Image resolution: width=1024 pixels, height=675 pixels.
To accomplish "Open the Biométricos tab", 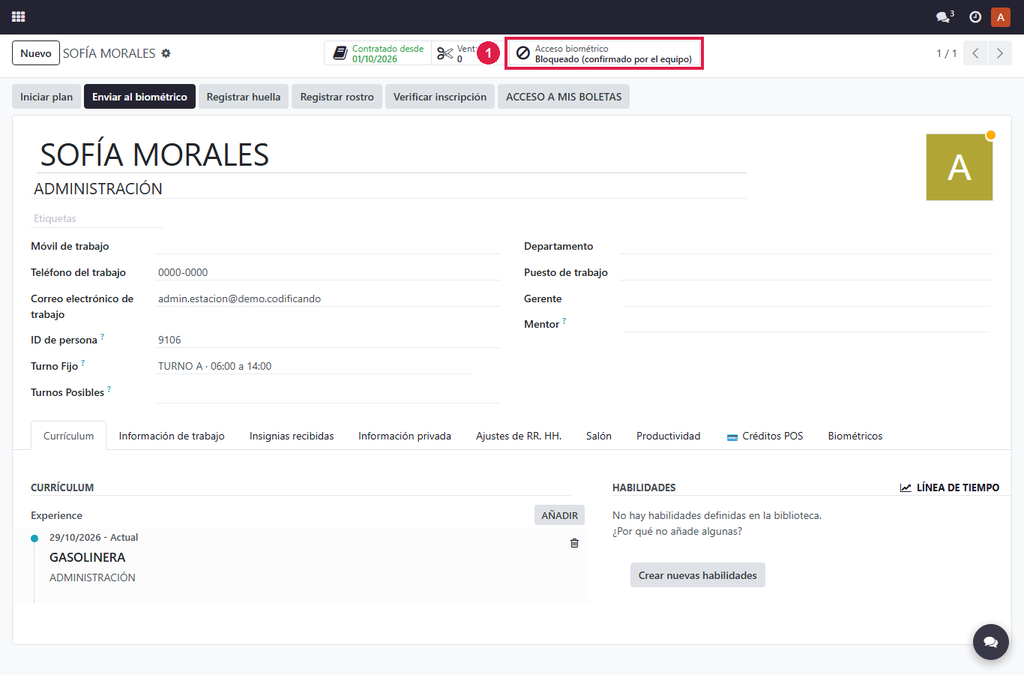I will tap(855, 436).
